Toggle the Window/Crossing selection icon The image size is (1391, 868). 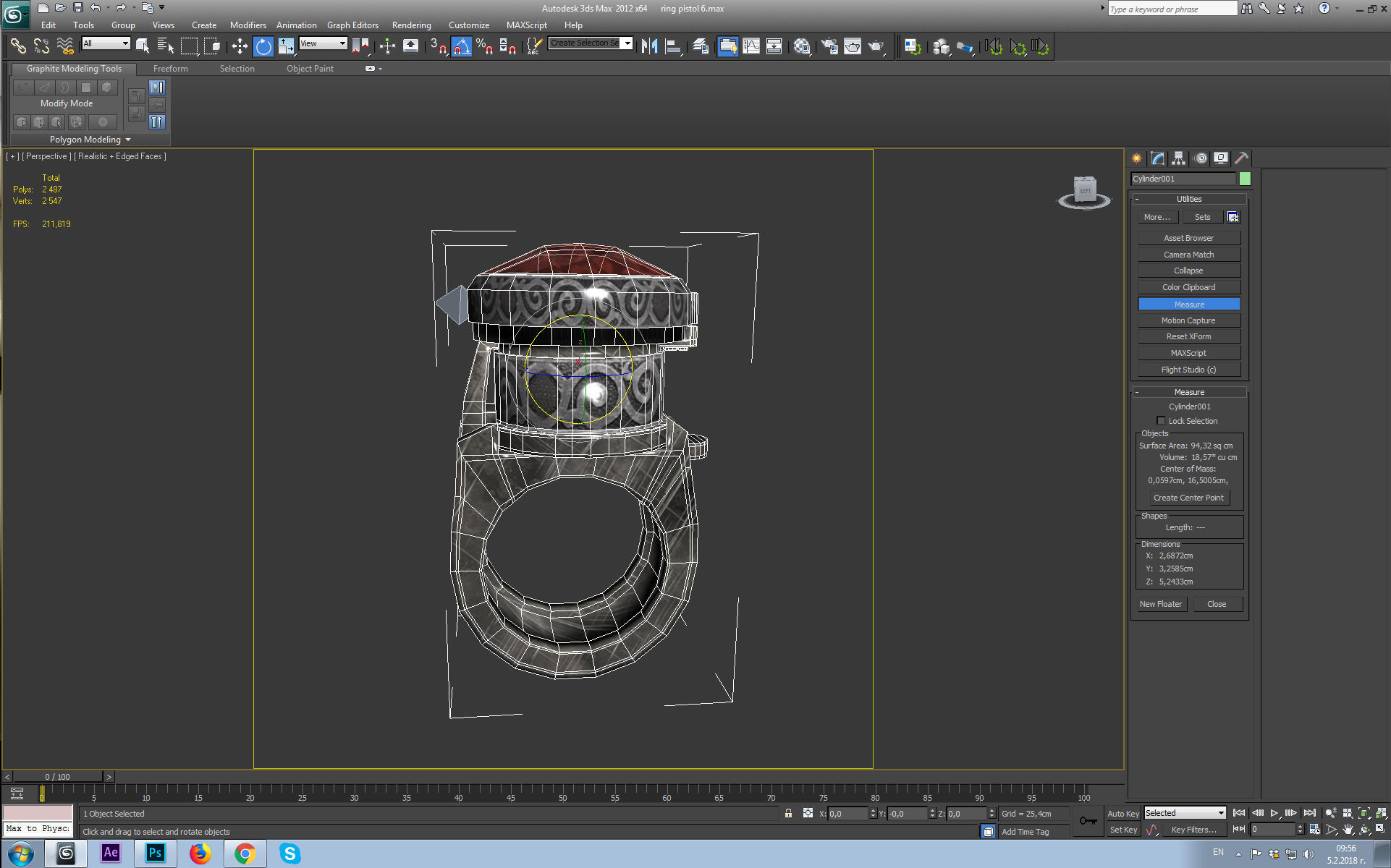[212, 47]
